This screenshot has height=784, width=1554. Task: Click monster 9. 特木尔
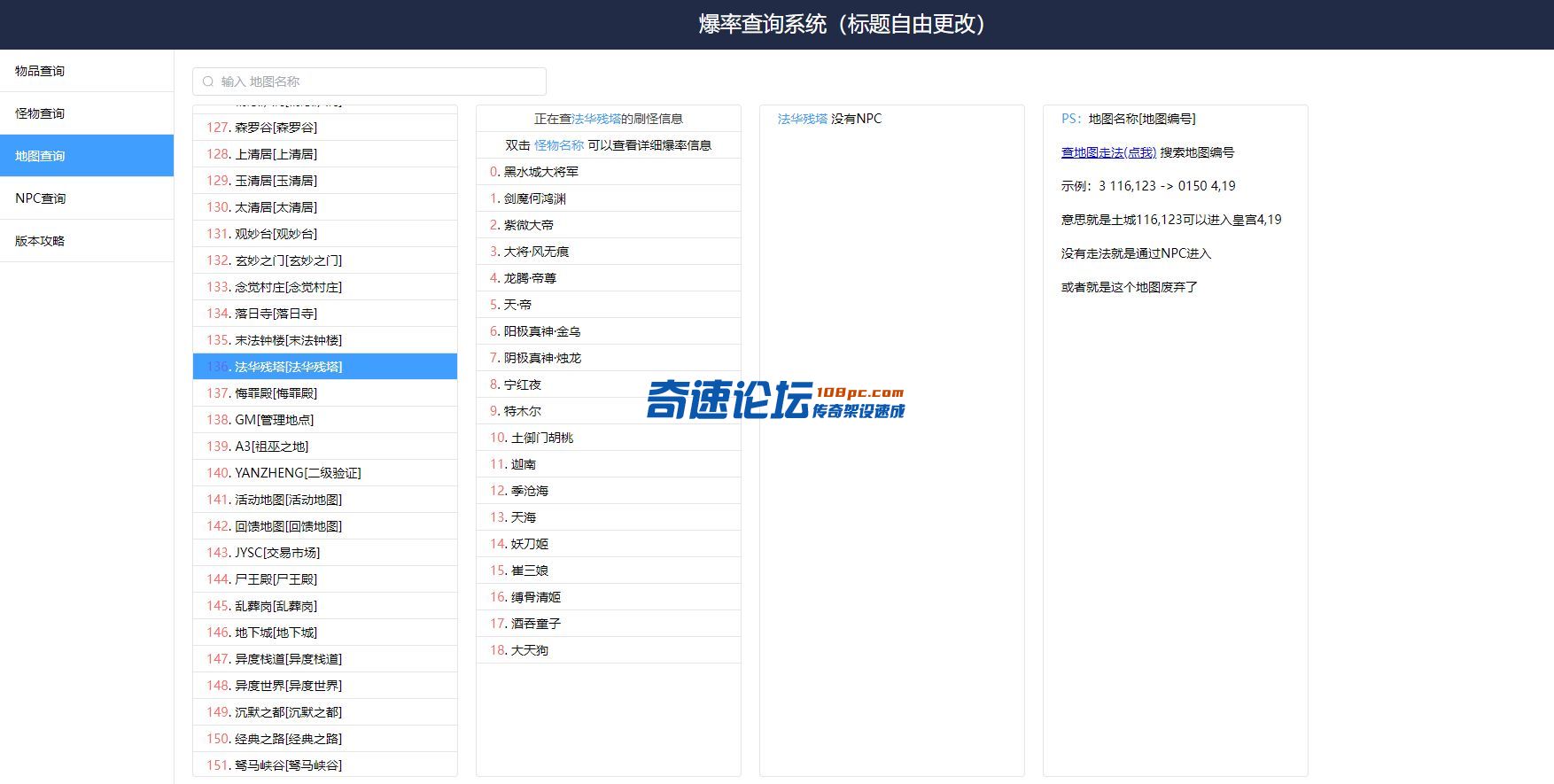click(x=609, y=411)
